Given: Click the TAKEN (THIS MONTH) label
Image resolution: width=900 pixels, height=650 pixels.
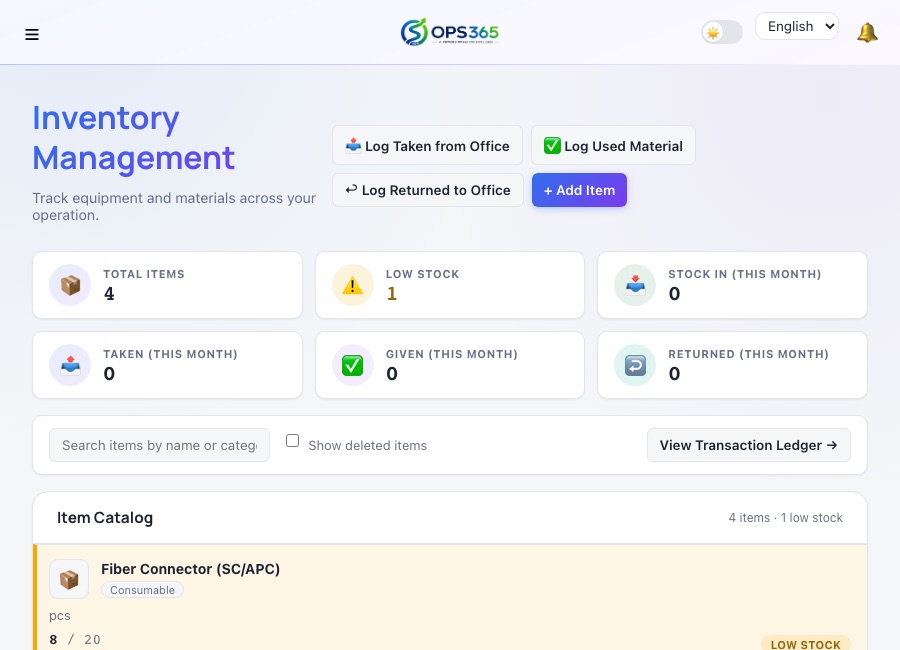Looking at the screenshot, I should [x=170, y=354].
